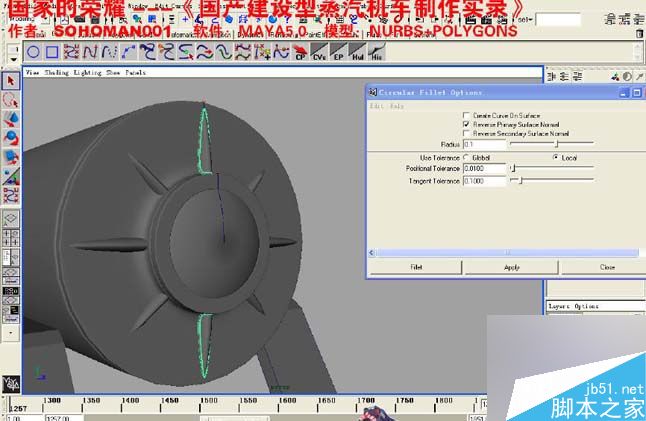This screenshot has width=646, height=421.
Task: Open viewport Panels menu
Action: point(136,73)
